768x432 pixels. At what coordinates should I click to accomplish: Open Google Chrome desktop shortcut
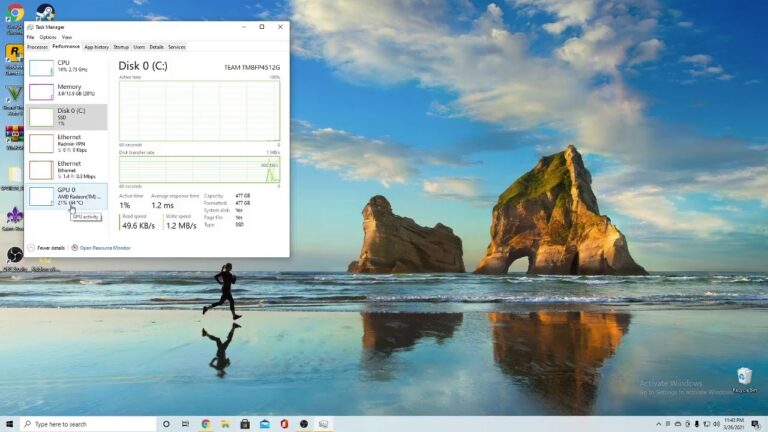tap(15, 14)
